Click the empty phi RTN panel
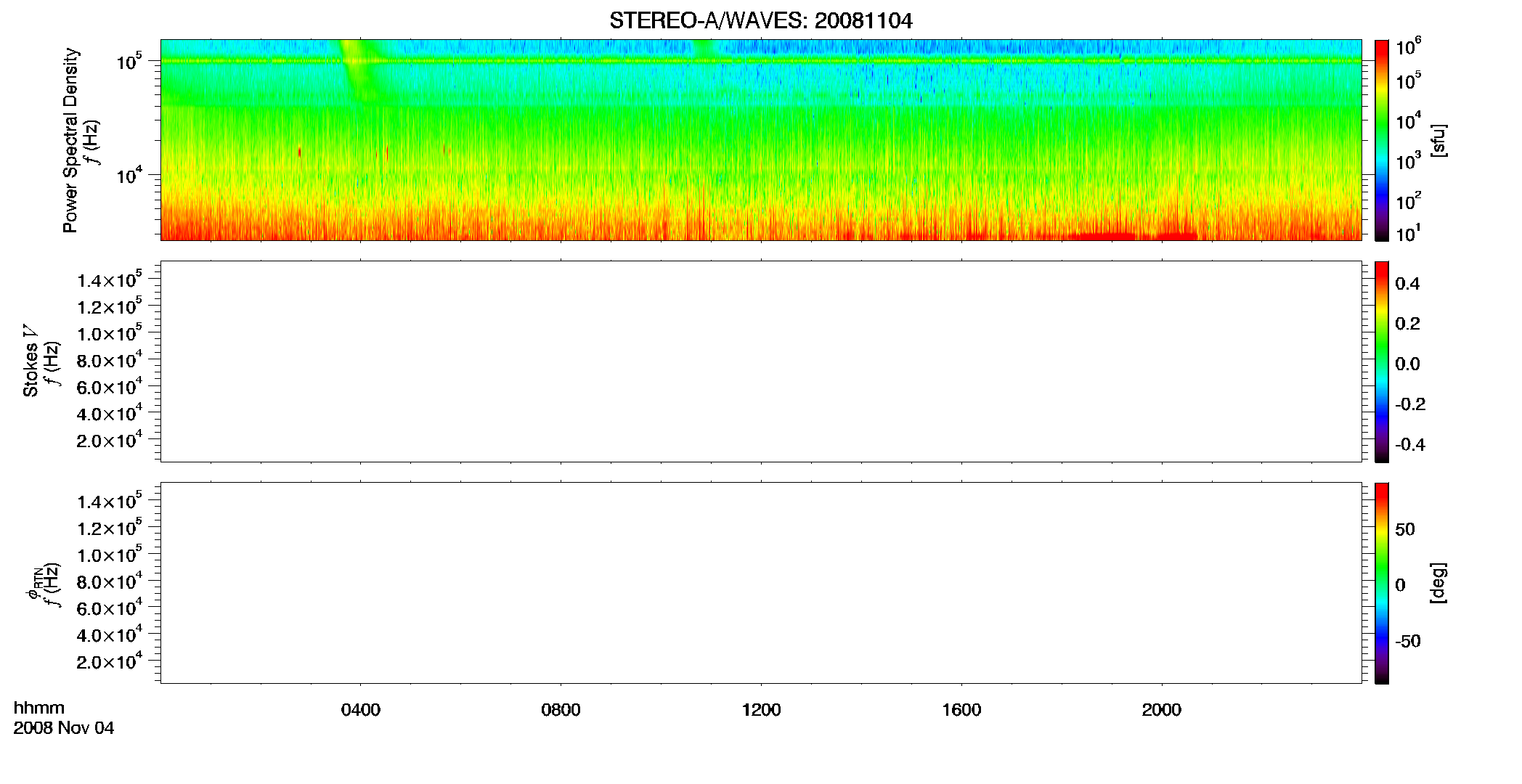1522x784 pixels. point(761,583)
